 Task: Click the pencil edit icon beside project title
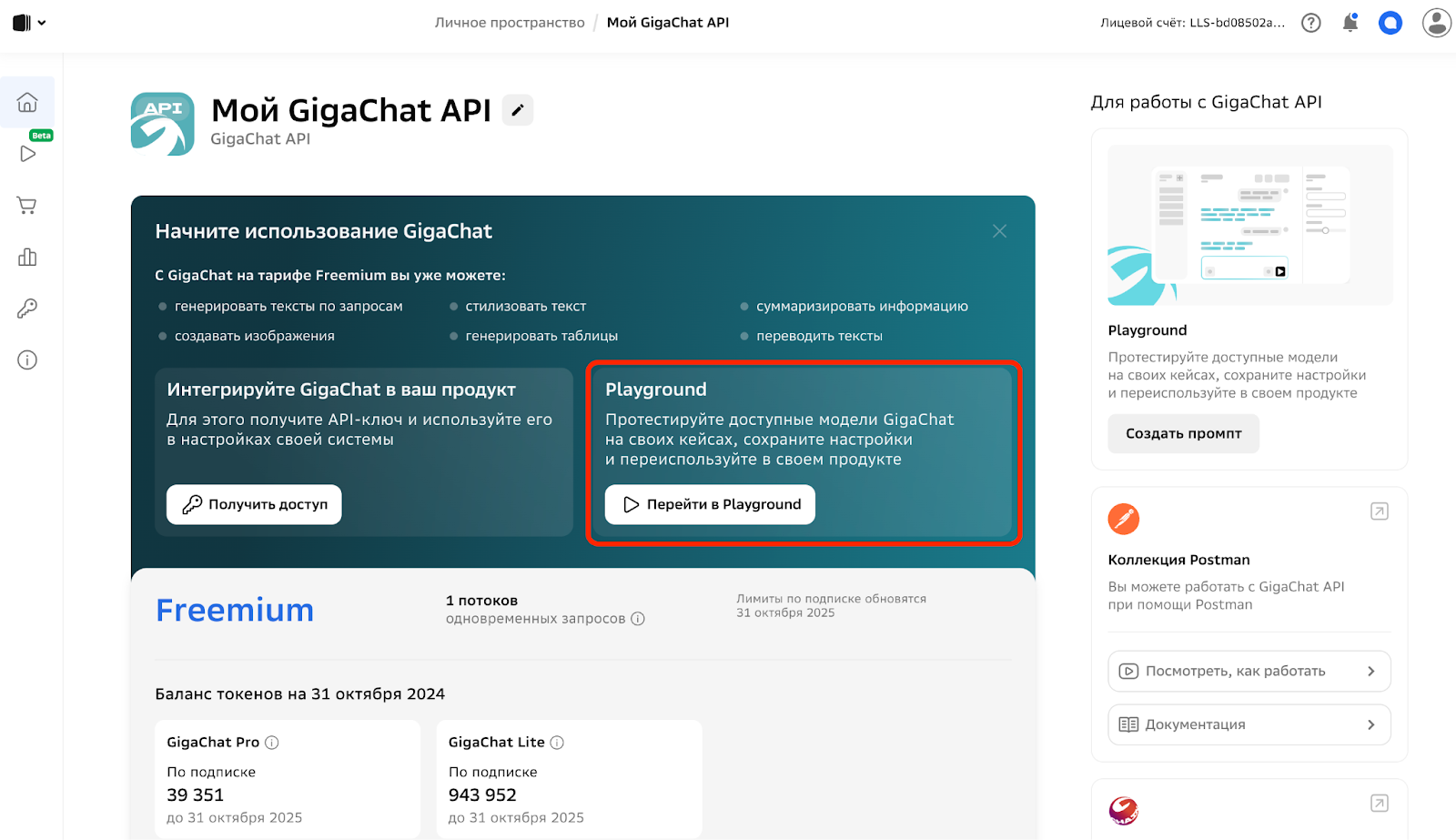[x=518, y=110]
